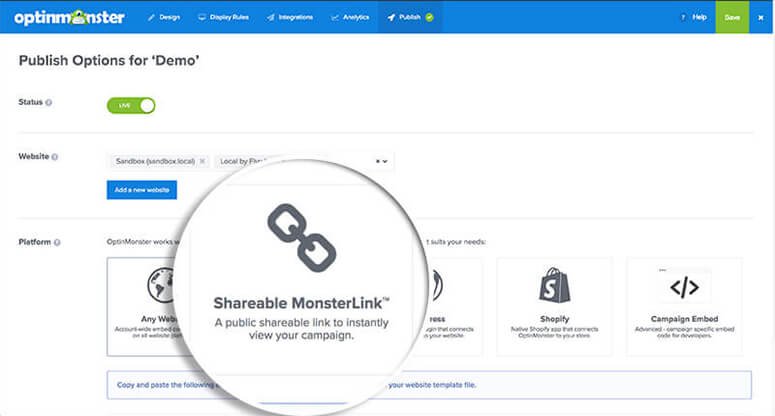The width and height of the screenshot is (775, 416).
Task: Expand the website selector dropdown arrow
Action: (x=385, y=161)
